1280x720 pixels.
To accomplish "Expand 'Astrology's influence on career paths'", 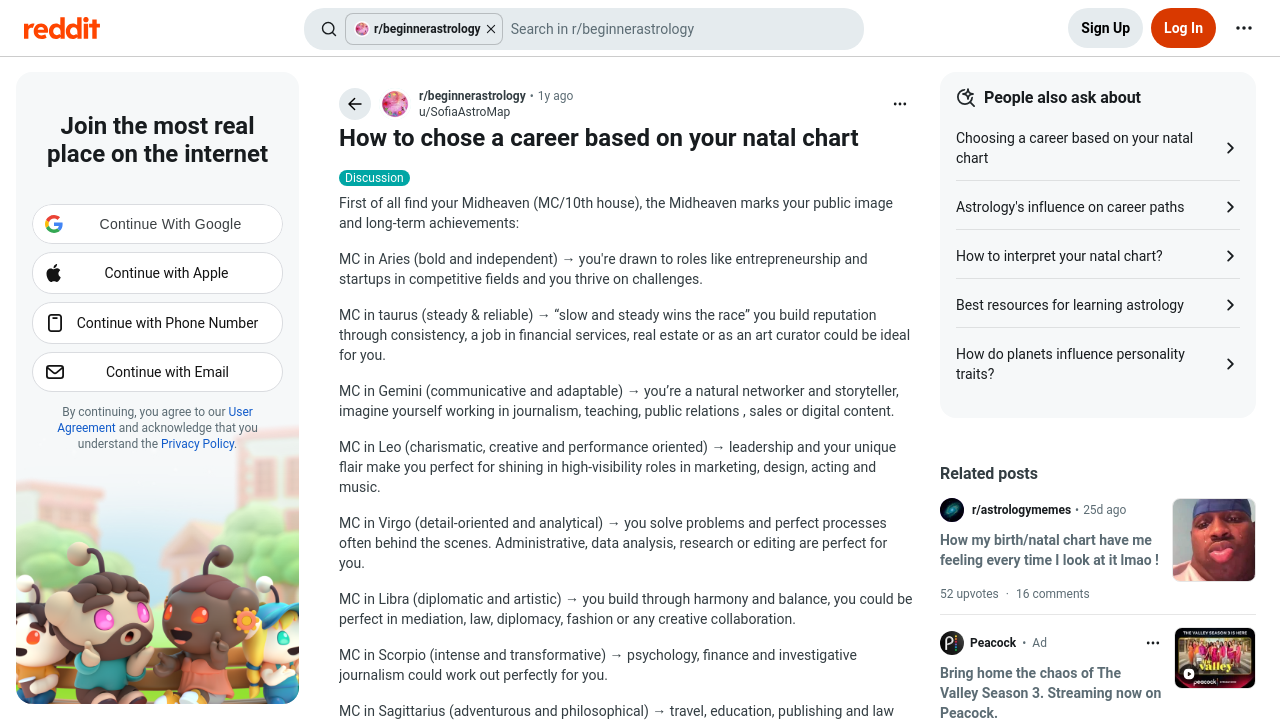I will tap(1098, 207).
